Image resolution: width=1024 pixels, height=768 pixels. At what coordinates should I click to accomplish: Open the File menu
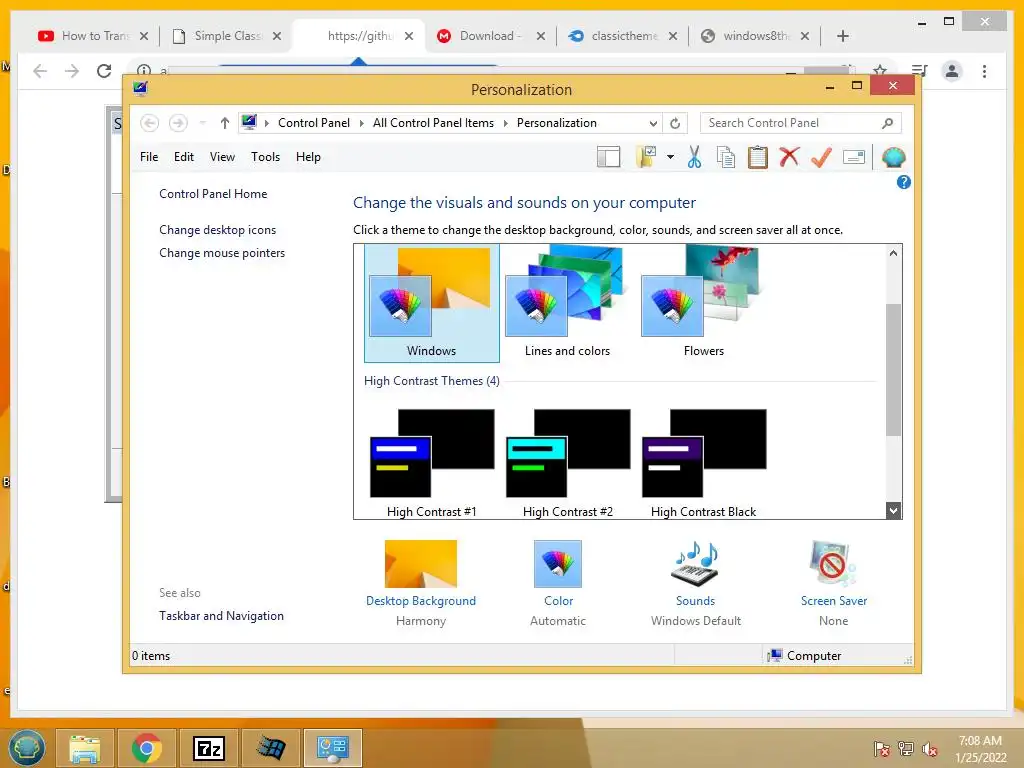tap(149, 157)
